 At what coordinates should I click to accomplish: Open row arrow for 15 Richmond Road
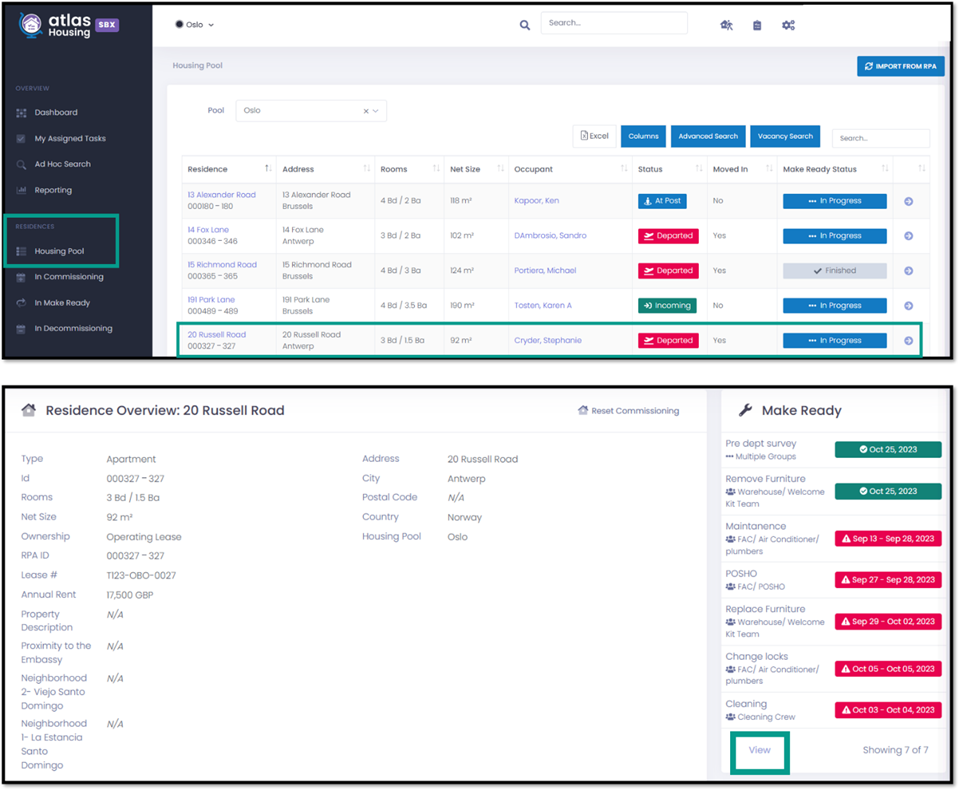pyautogui.click(x=909, y=271)
